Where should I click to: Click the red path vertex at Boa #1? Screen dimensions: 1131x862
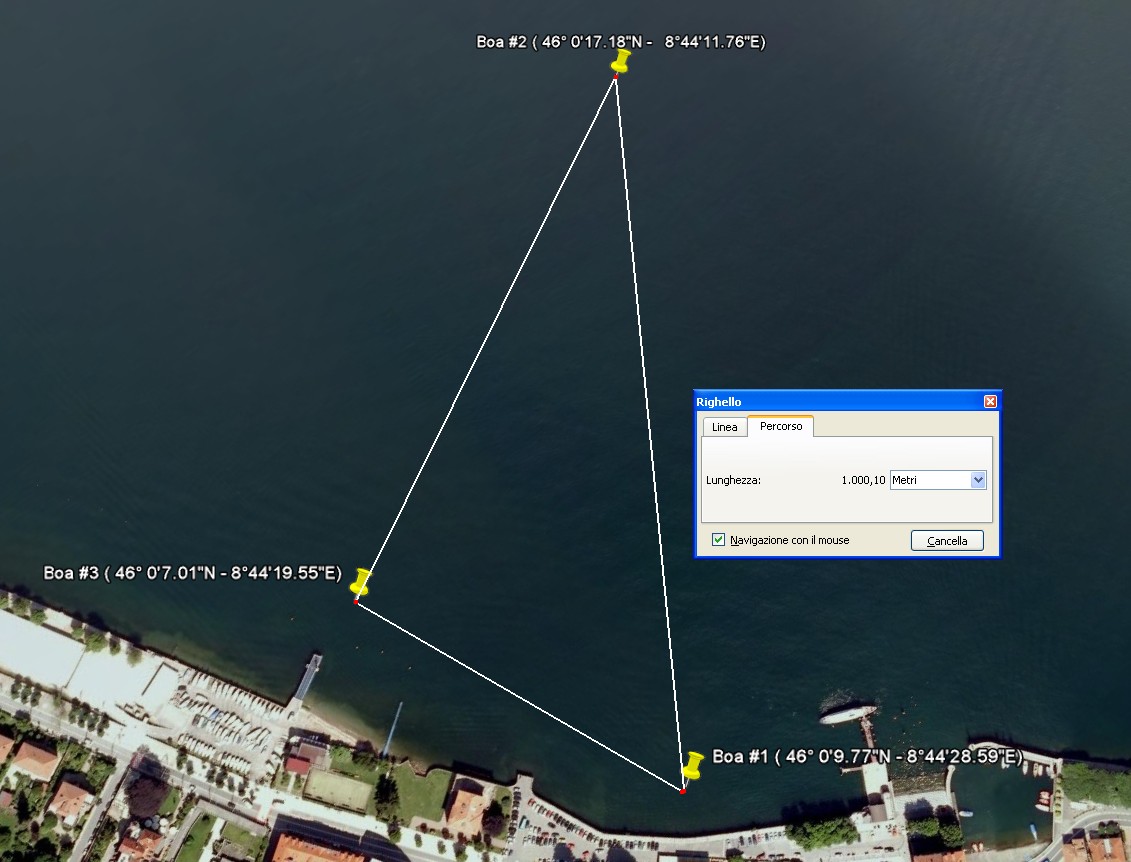pos(682,791)
